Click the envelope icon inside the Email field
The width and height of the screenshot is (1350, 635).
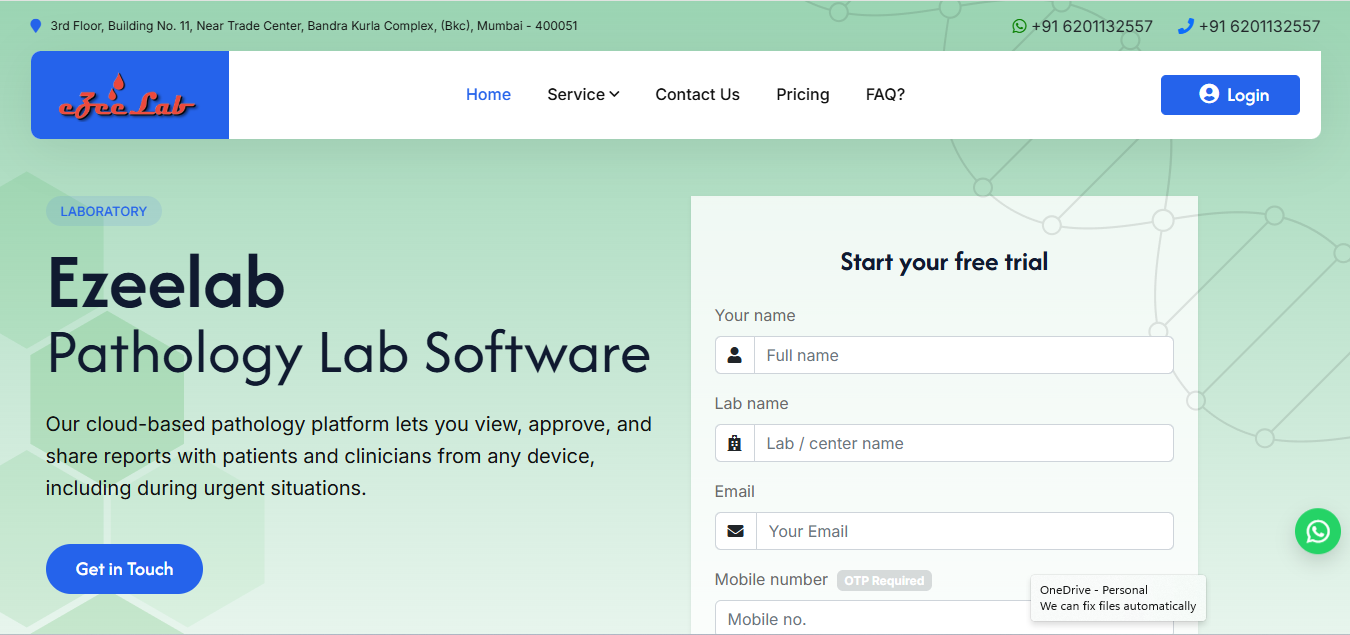pos(734,531)
